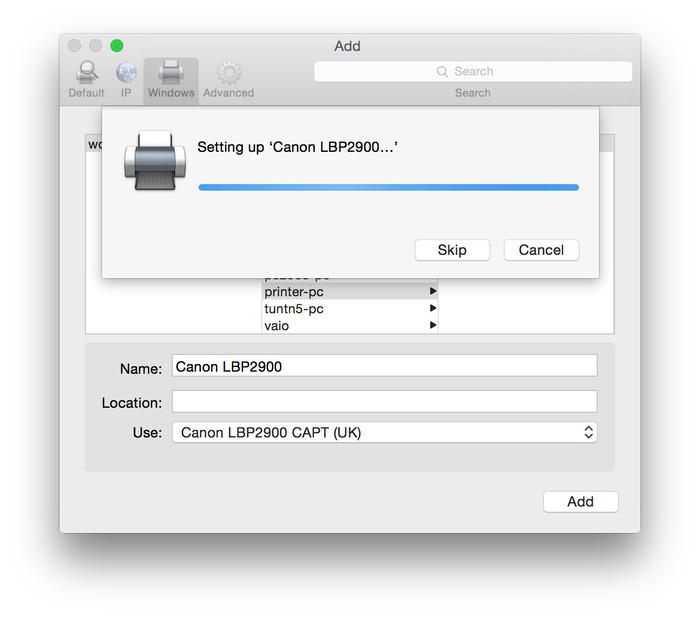Expand the tuntn5-pc disclosure arrow

coord(433,308)
